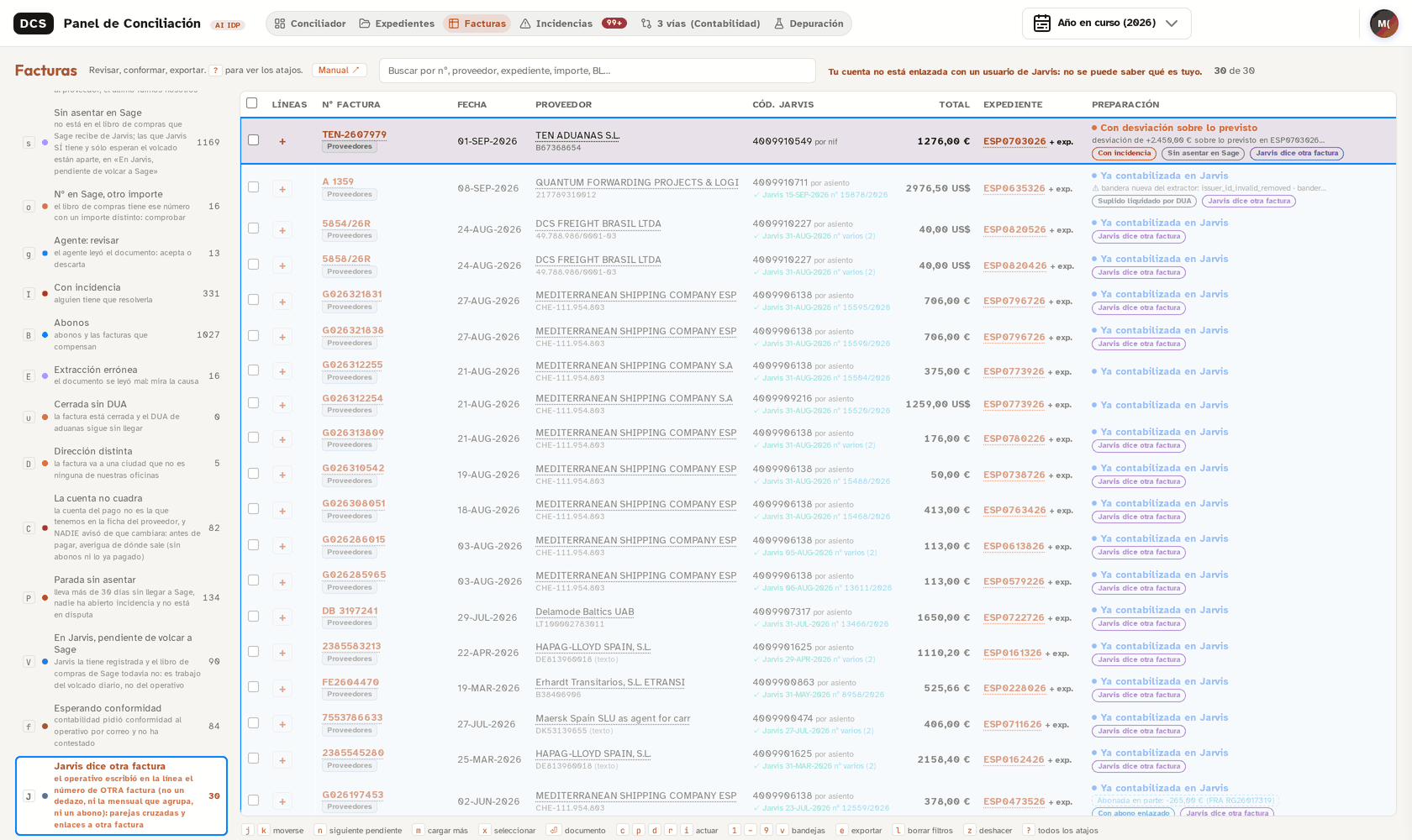The width and height of the screenshot is (1412, 840).
Task: Toggle the select-all checkbox in header
Action: pyautogui.click(x=251, y=103)
